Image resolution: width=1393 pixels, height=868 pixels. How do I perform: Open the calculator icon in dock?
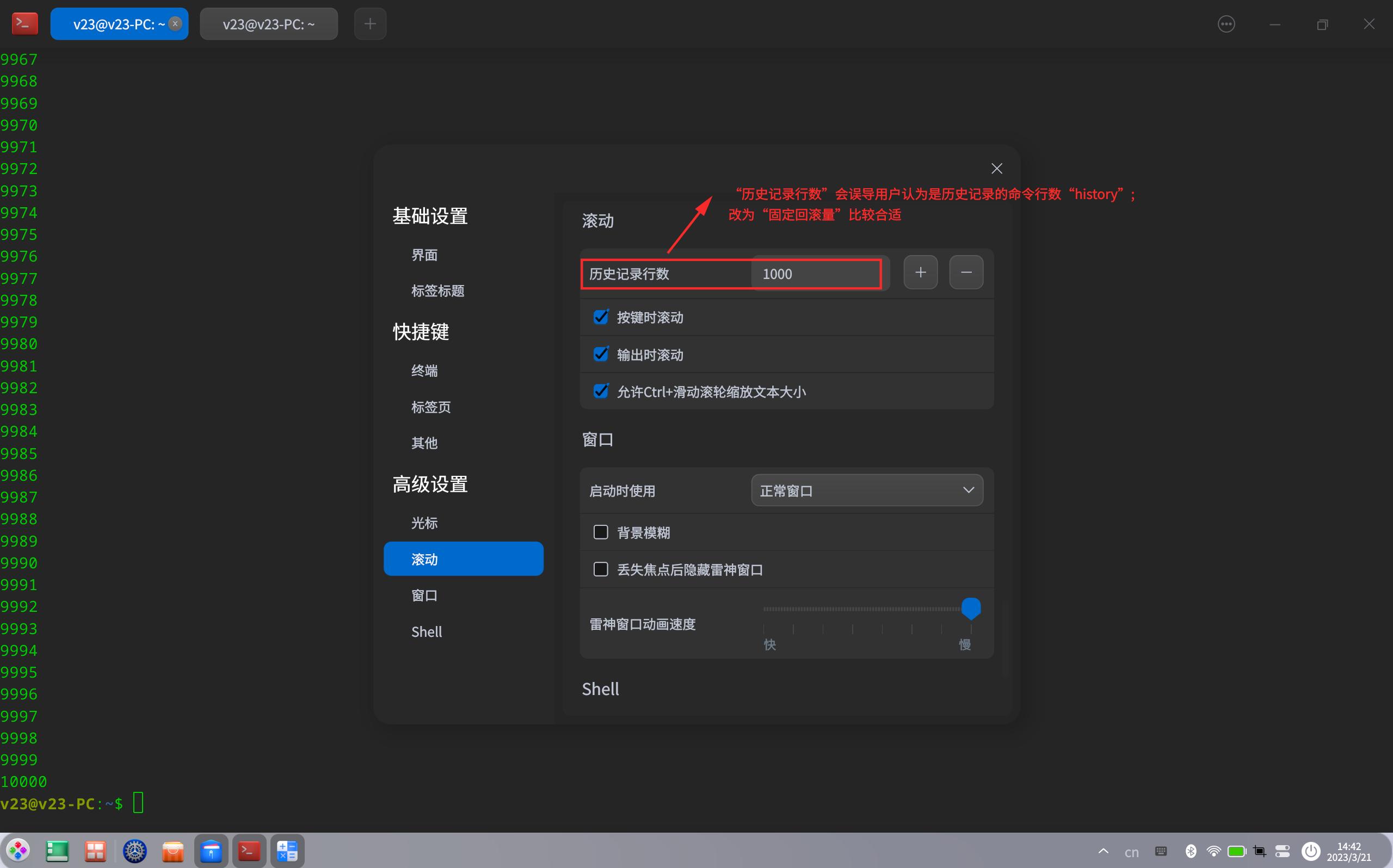287,851
